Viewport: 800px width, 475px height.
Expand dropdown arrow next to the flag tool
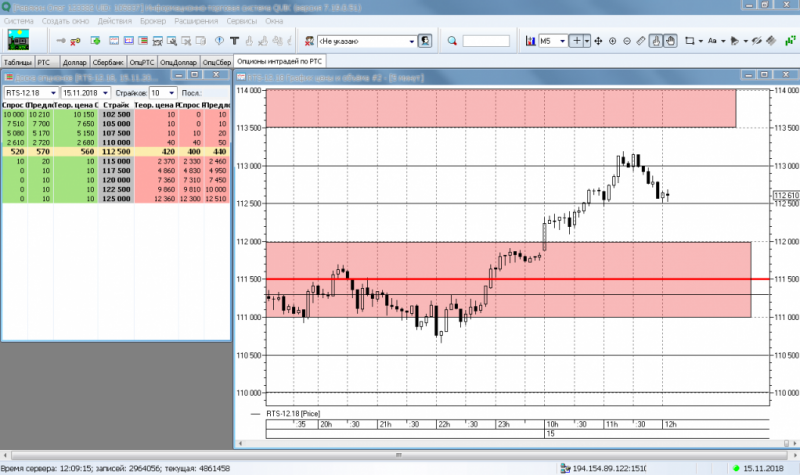pyautogui.click(x=745, y=41)
